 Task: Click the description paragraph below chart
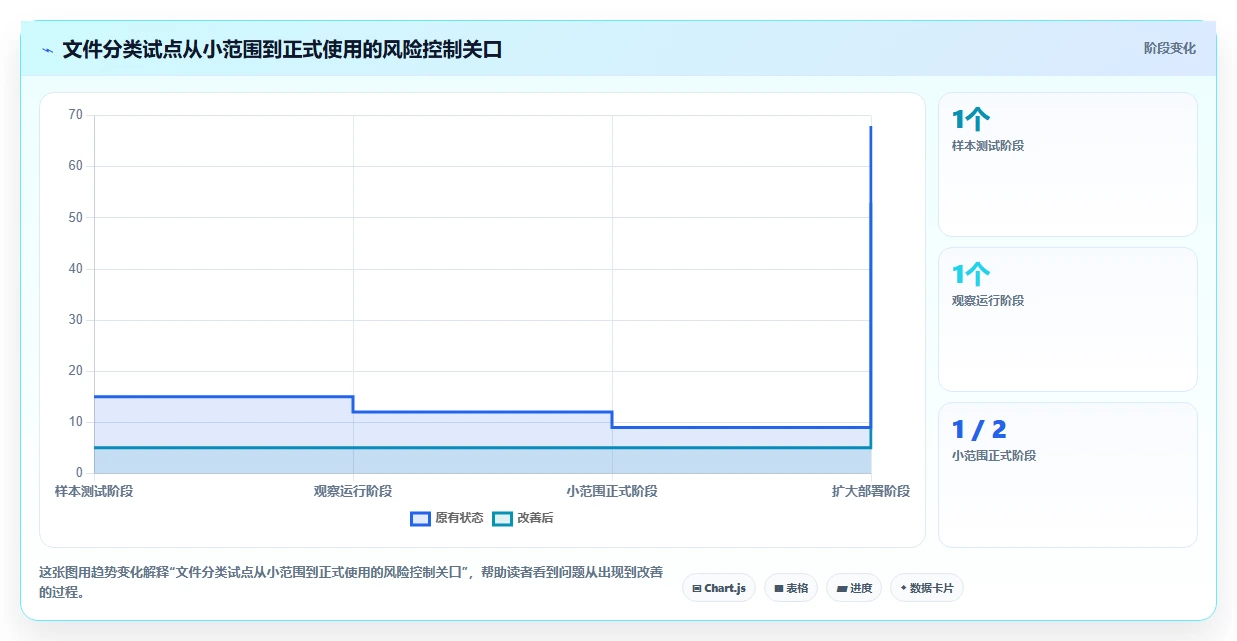(x=351, y=582)
